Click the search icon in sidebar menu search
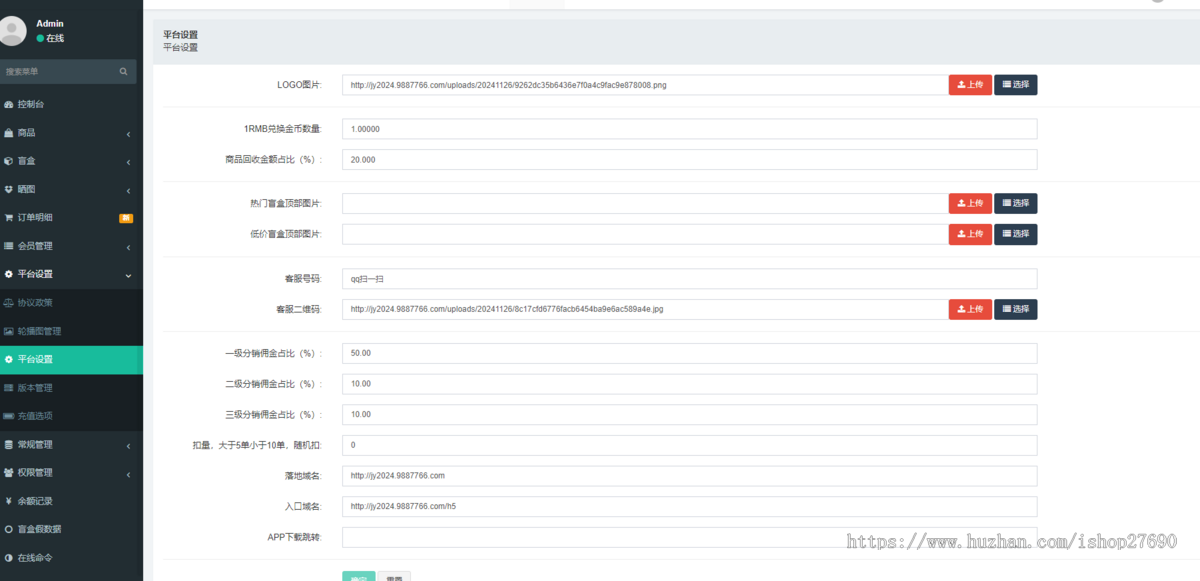Screen dimensions: 1200x581 tap(123, 72)
